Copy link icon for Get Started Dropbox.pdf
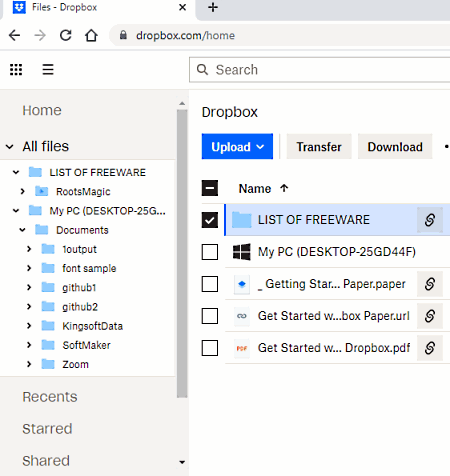450x476 pixels. pos(430,348)
